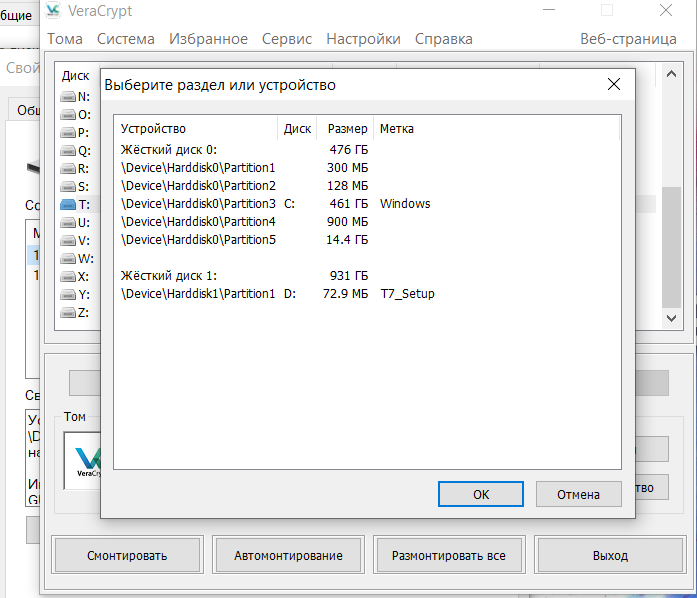
Task: Open the Система menu
Action: pyautogui.click(x=126, y=39)
